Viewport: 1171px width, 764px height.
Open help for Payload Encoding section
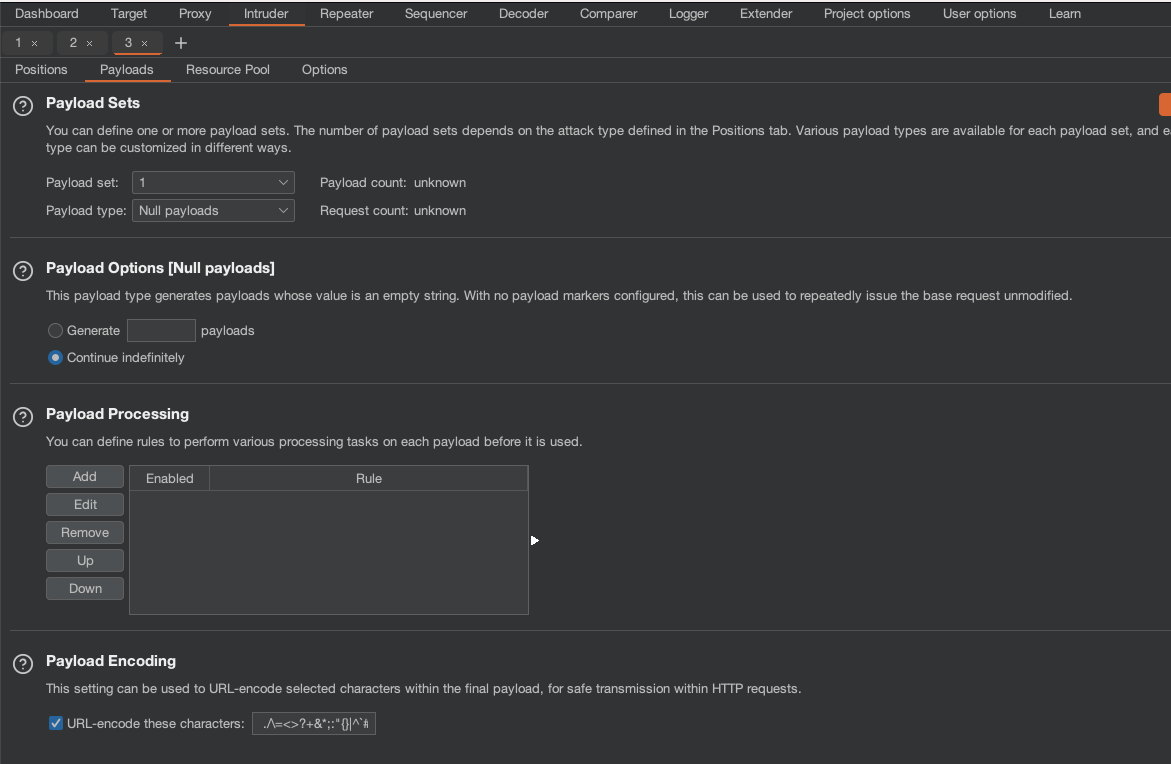[23, 664]
